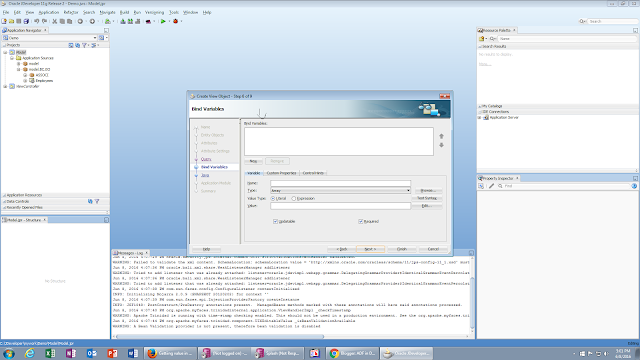Viewport: 640px width, 360px height.
Task: Click the New file toolbar icon
Action: [x=4, y=21]
